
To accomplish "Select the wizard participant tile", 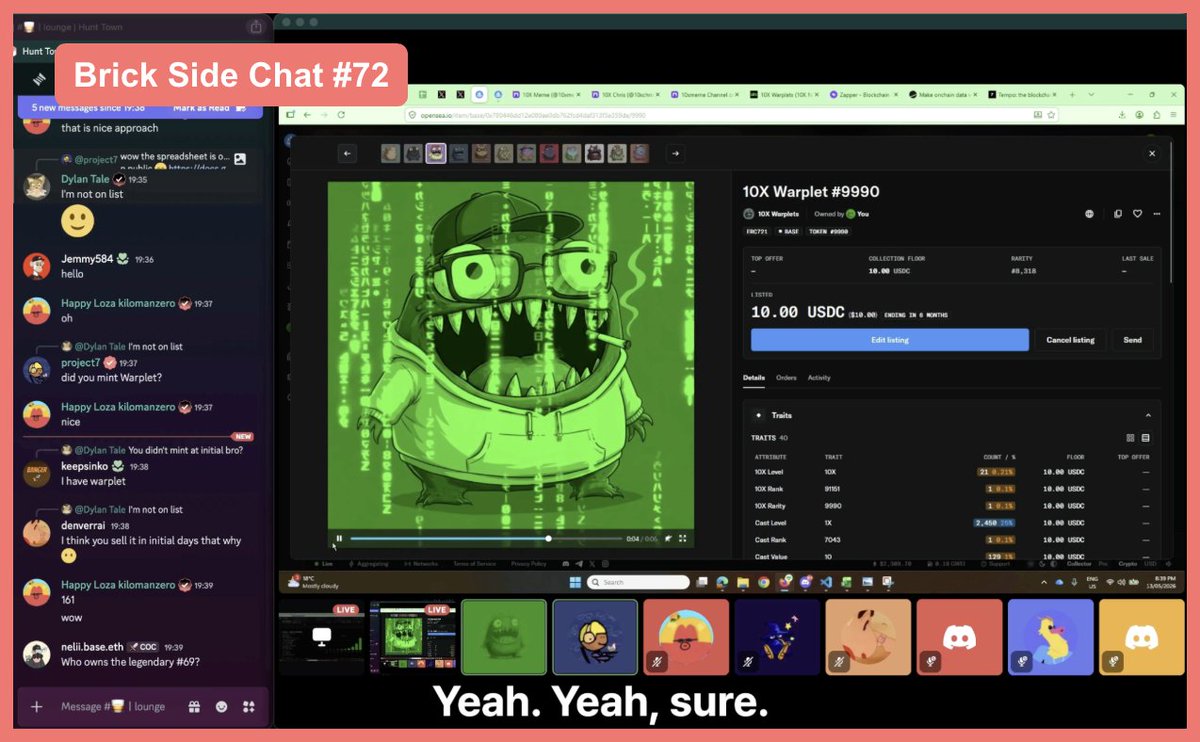I will click(x=777, y=637).
